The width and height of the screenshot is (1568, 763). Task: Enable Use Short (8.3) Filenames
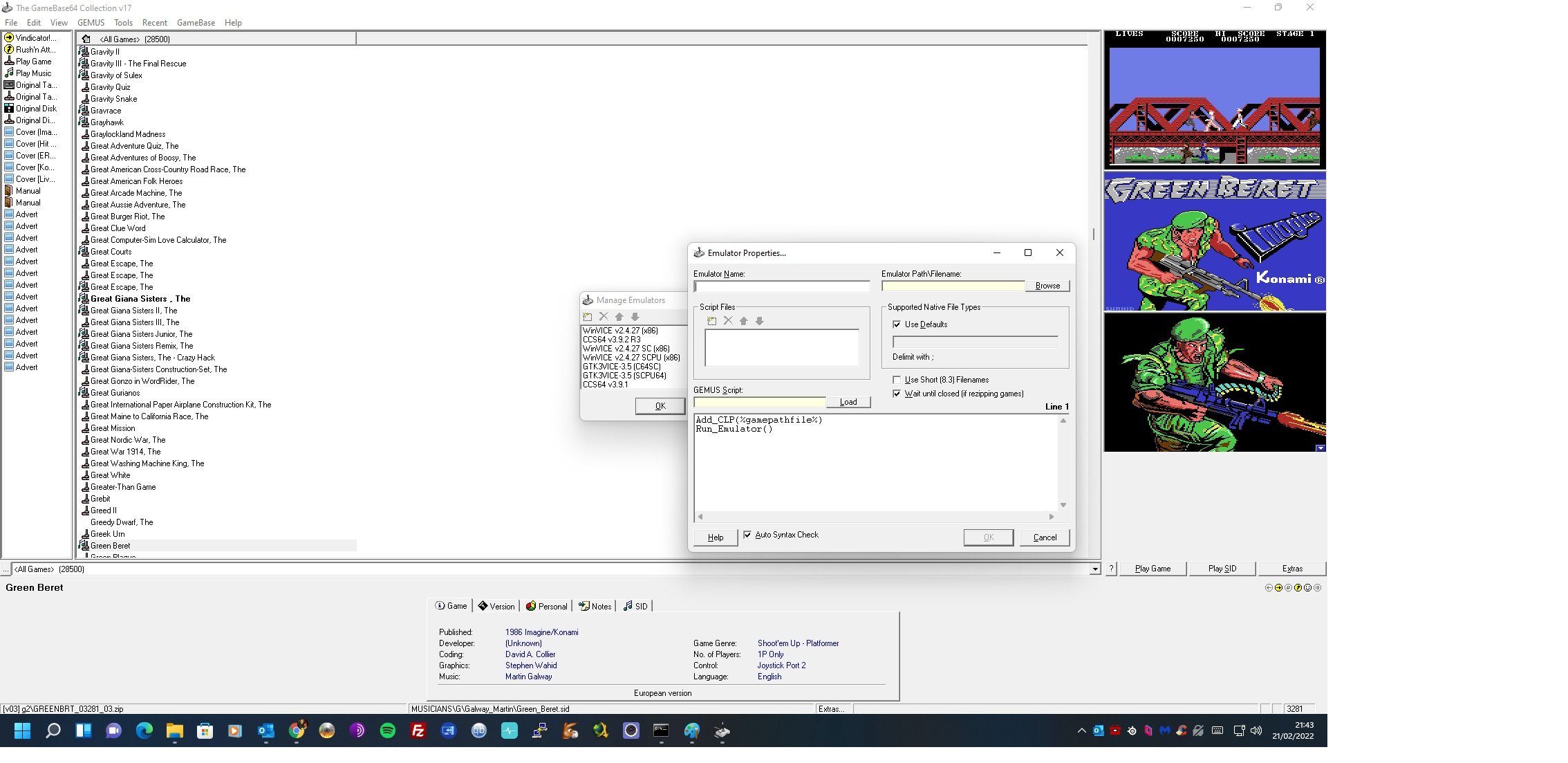click(897, 380)
